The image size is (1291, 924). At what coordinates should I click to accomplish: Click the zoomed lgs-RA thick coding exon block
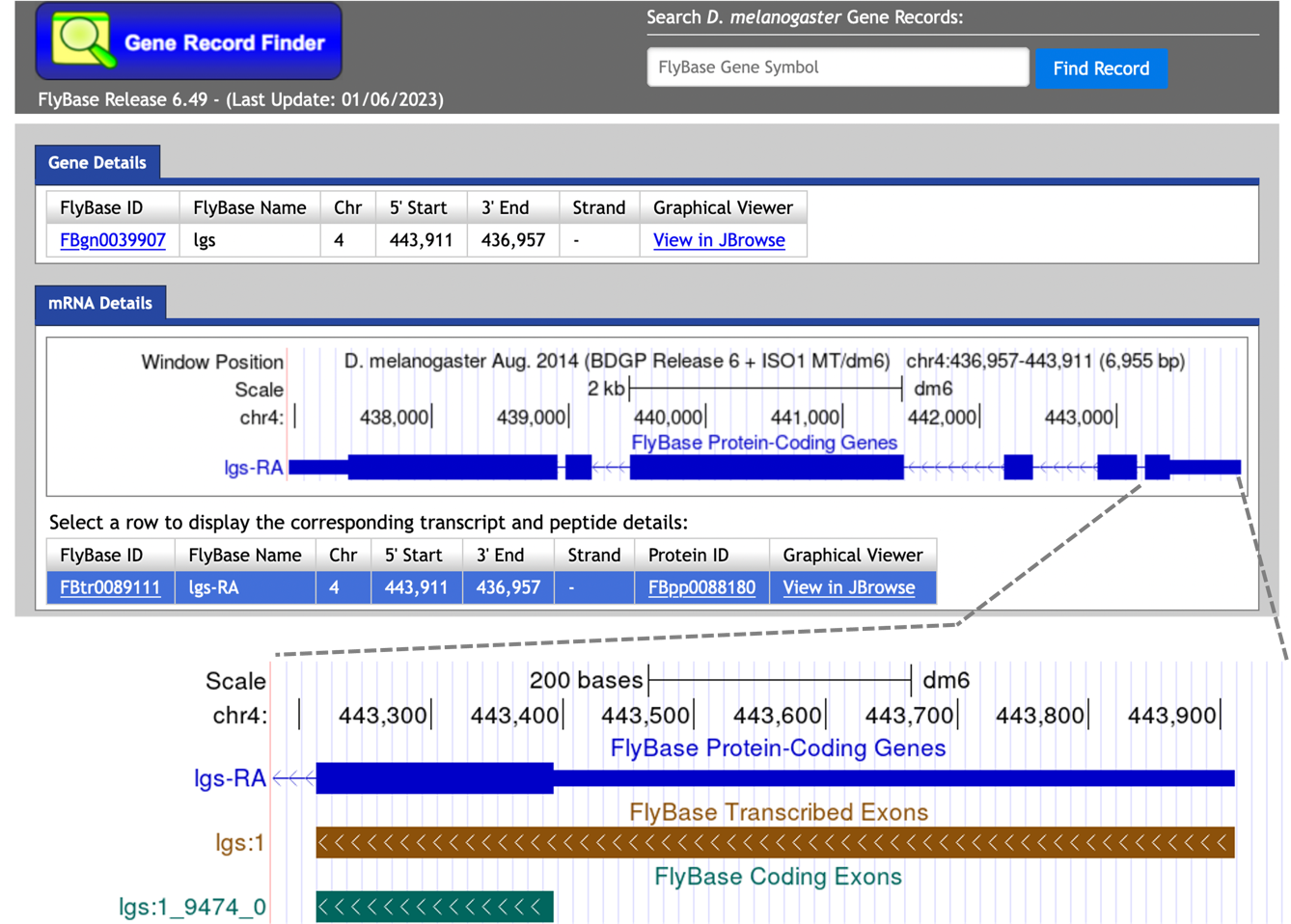(435, 778)
